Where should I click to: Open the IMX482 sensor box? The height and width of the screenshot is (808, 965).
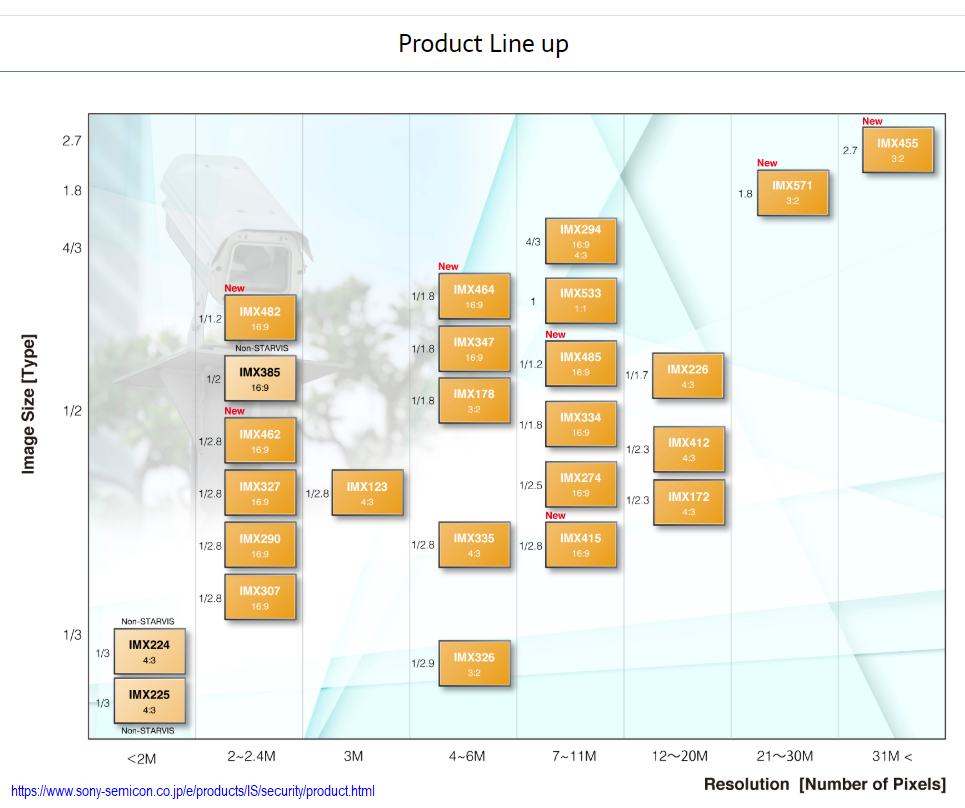pyautogui.click(x=260, y=318)
